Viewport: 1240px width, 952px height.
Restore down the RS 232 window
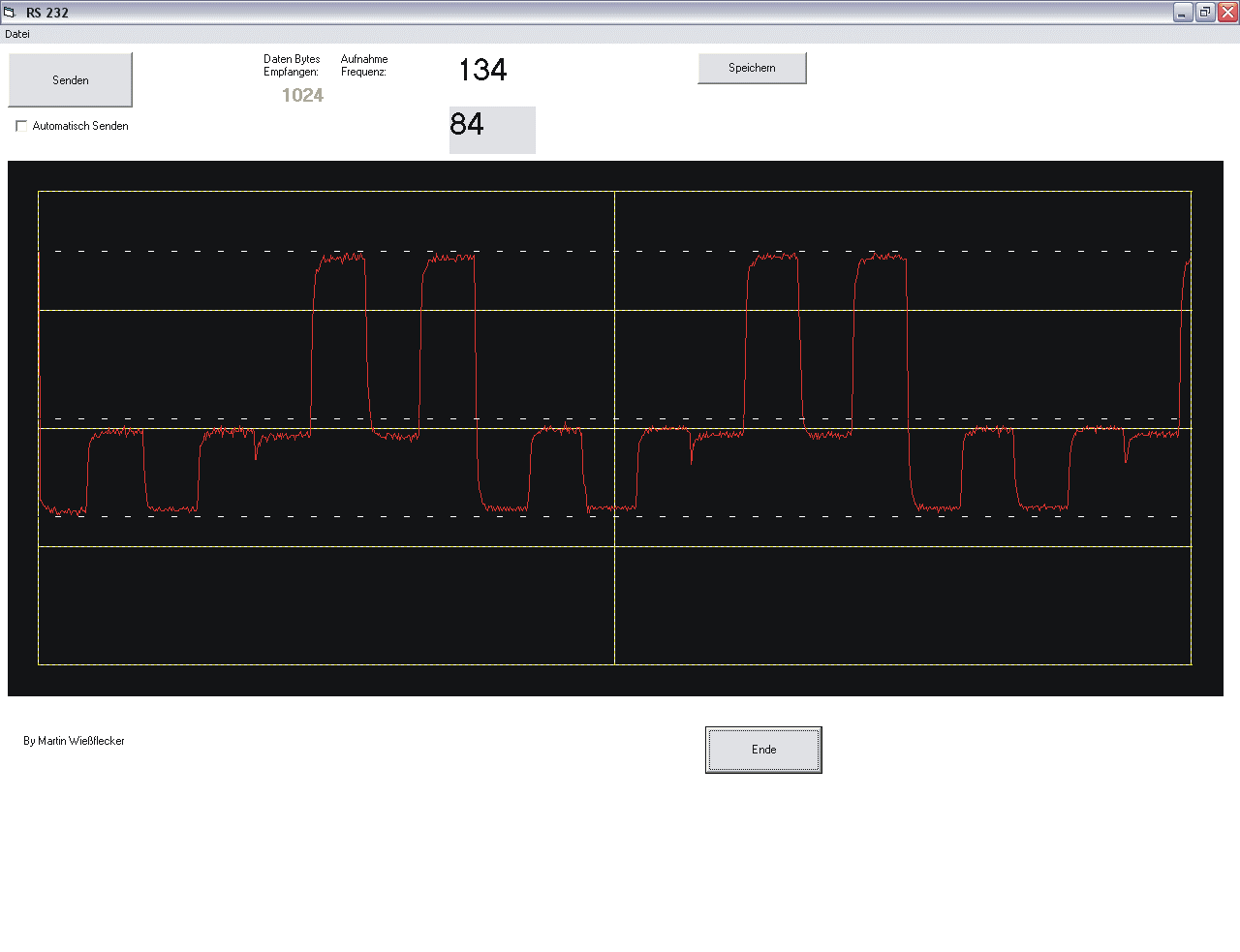(1205, 13)
